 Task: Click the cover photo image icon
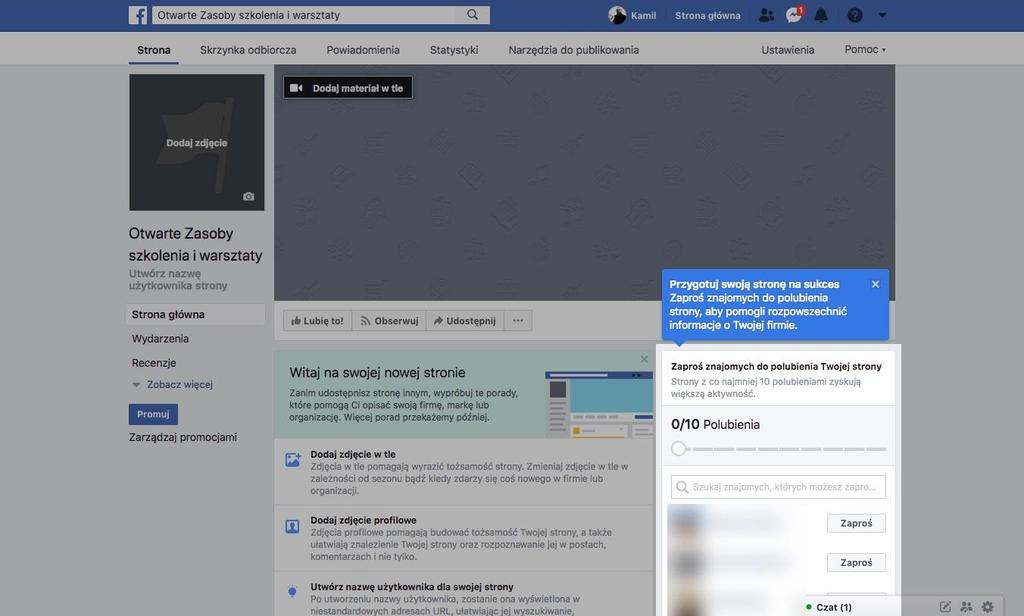[x=293, y=459]
